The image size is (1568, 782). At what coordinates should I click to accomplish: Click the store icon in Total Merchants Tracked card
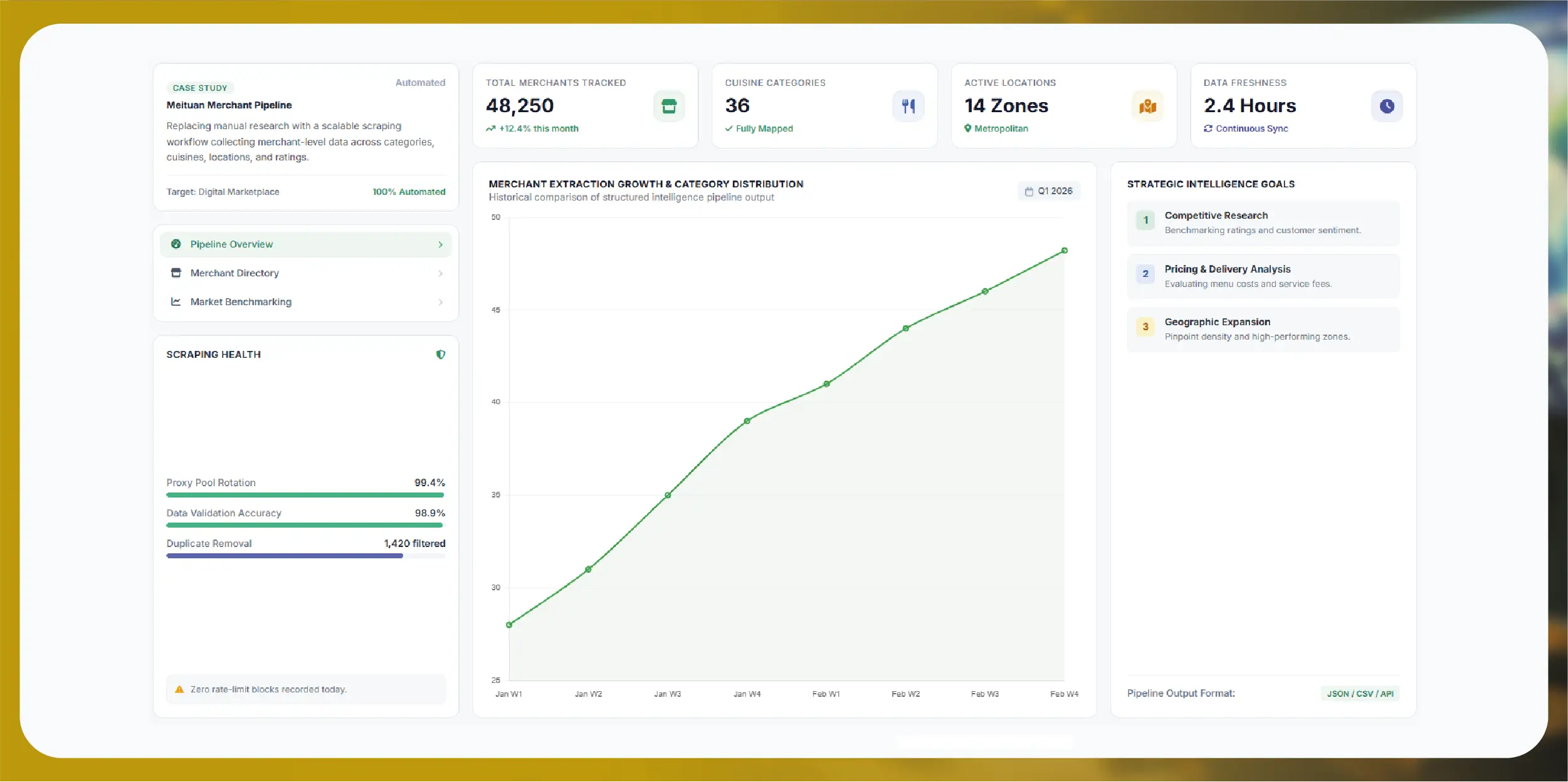pyautogui.click(x=669, y=106)
